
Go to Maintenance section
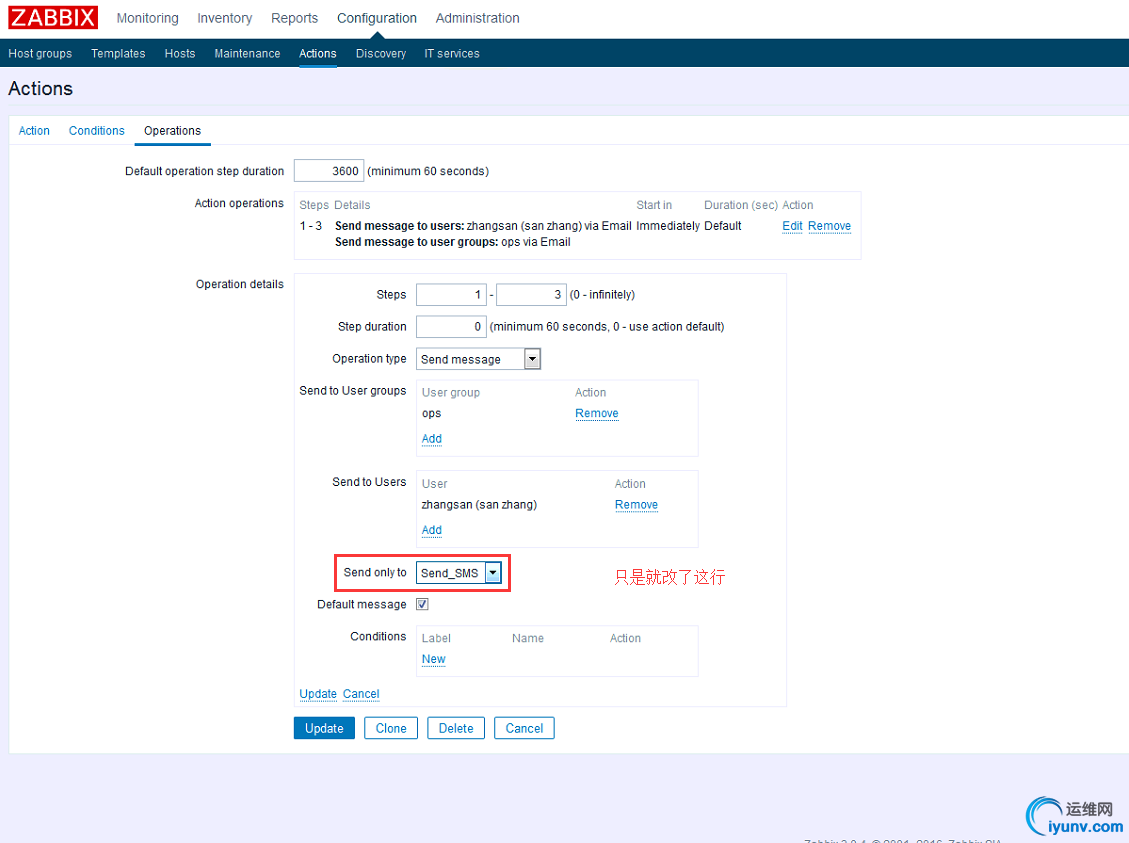tap(247, 53)
